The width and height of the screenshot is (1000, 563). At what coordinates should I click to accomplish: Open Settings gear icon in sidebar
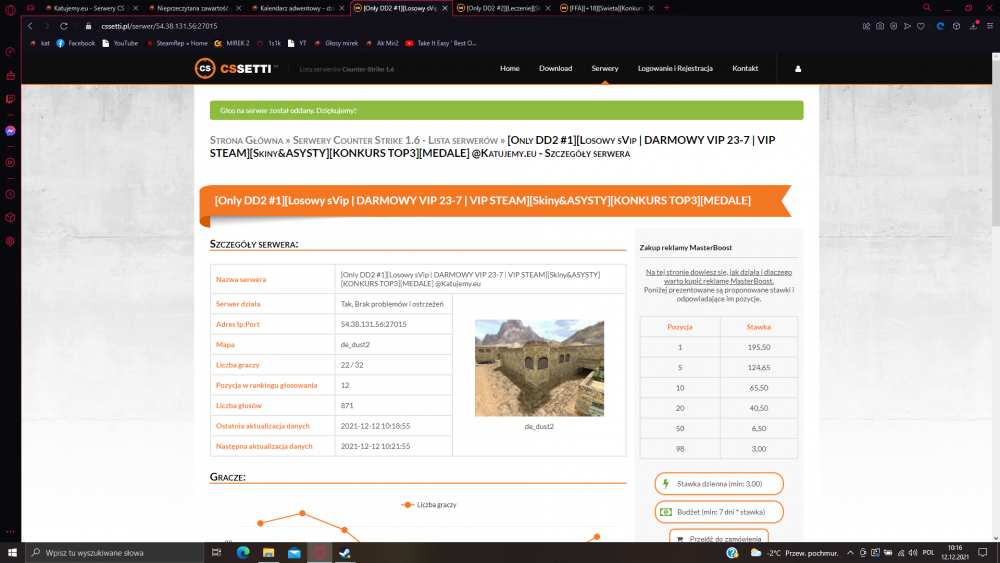10,242
